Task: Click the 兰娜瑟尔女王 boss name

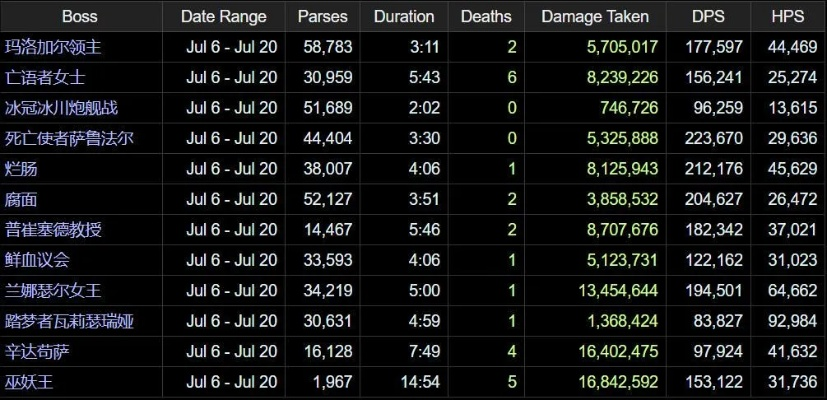Action: 53,291
